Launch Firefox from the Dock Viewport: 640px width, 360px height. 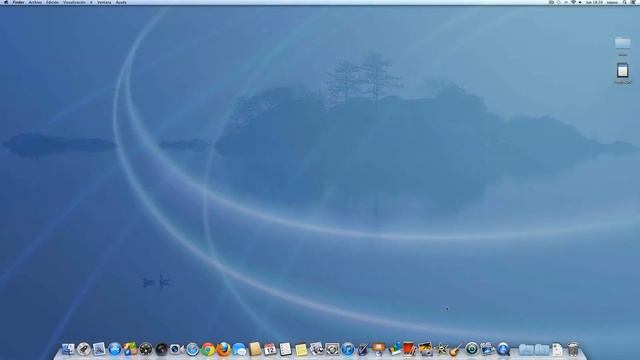[223, 349]
